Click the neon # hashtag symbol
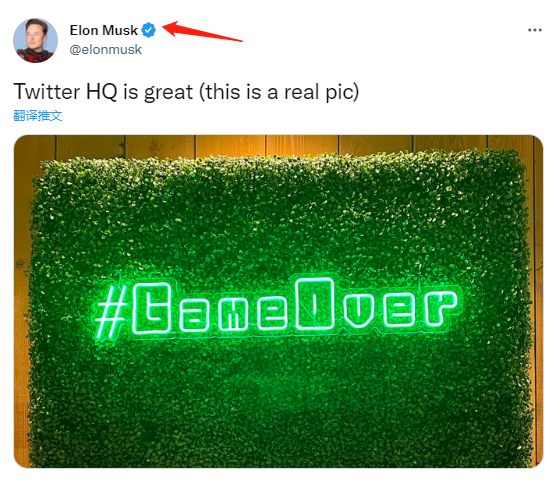 (x=111, y=311)
